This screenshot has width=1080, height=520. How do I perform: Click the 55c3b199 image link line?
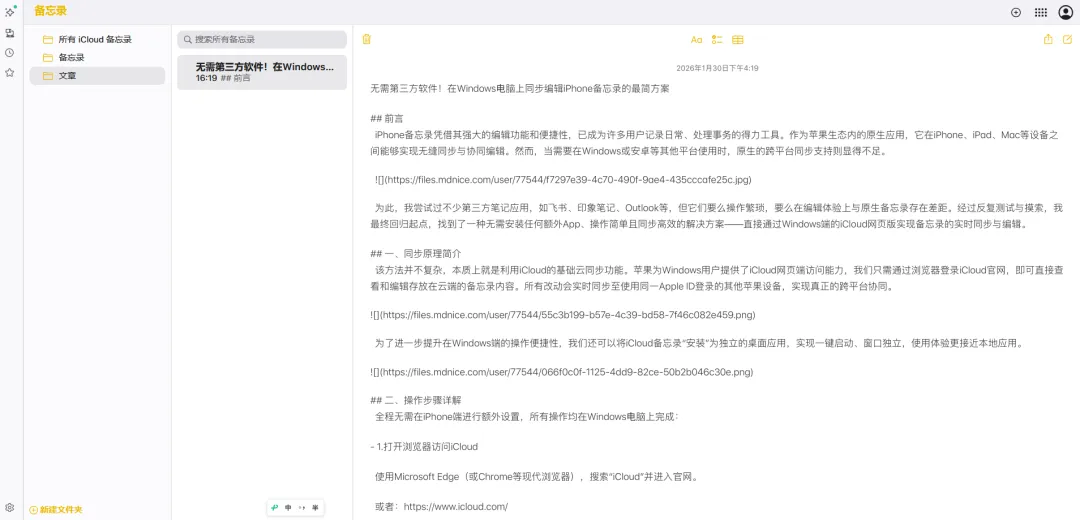563,315
